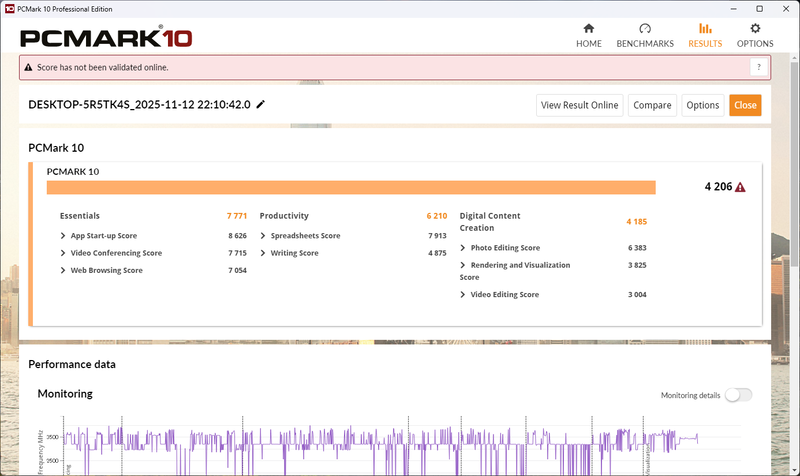Click the orange PCMark 10 score bar
This screenshot has height=476, width=800.
pyautogui.click(x=351, y=187)
